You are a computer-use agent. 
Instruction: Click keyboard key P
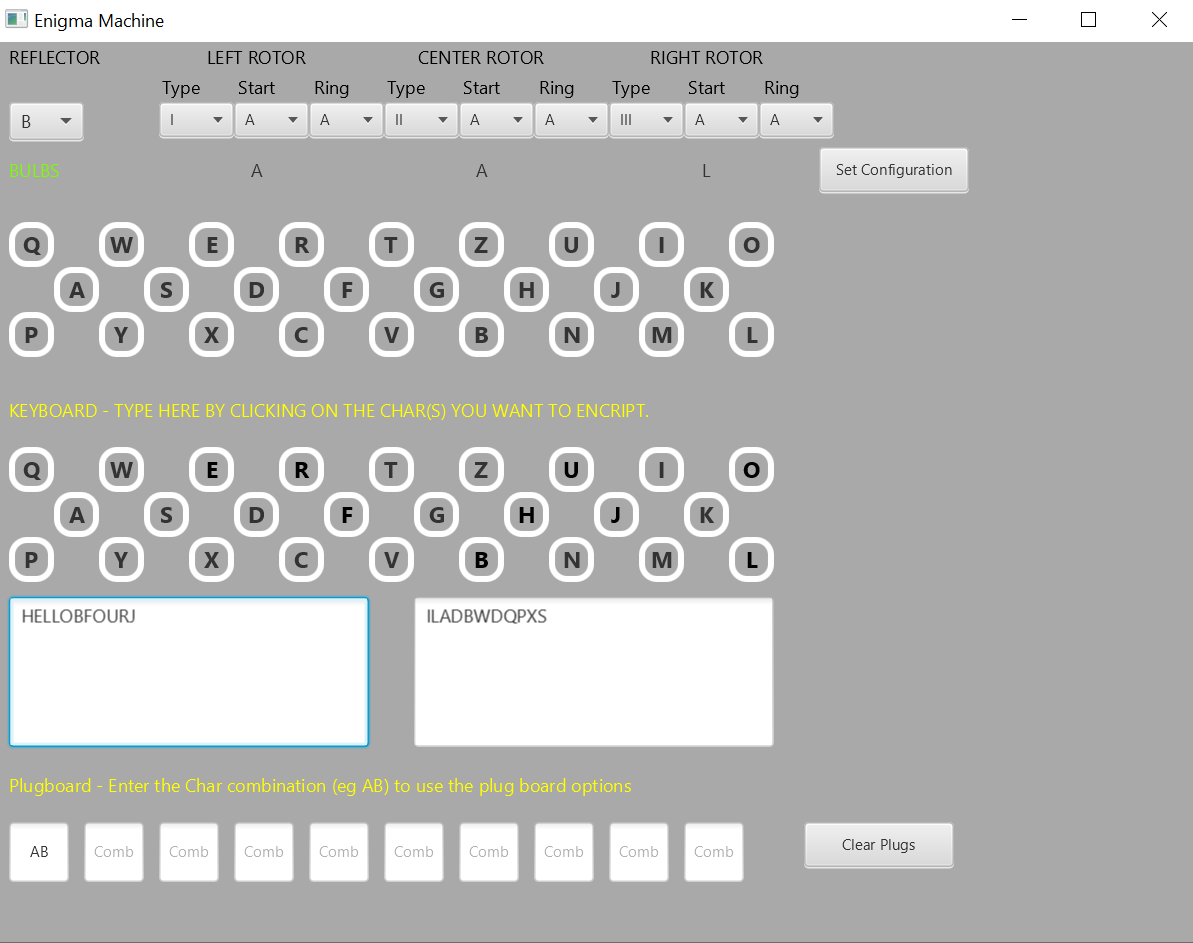point(31,559)
